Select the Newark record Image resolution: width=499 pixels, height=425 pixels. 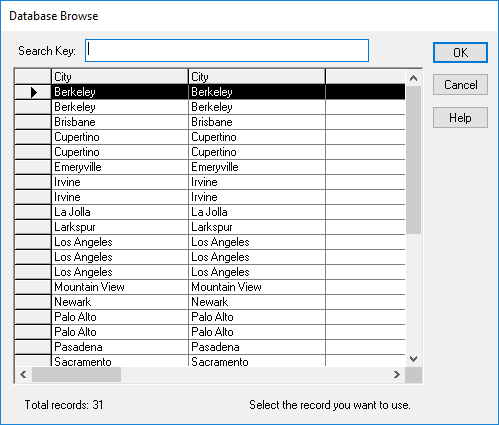pos(210,302)
